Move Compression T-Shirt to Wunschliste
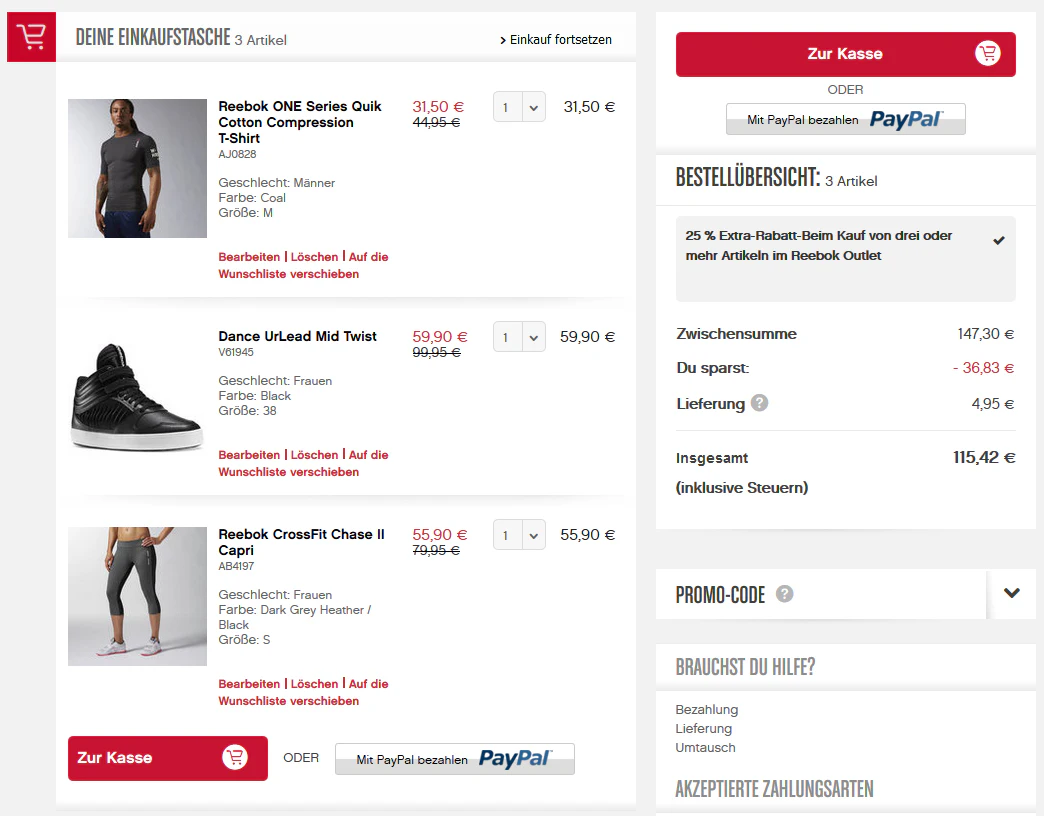The image size is (1044, 816). coord(303,266)
